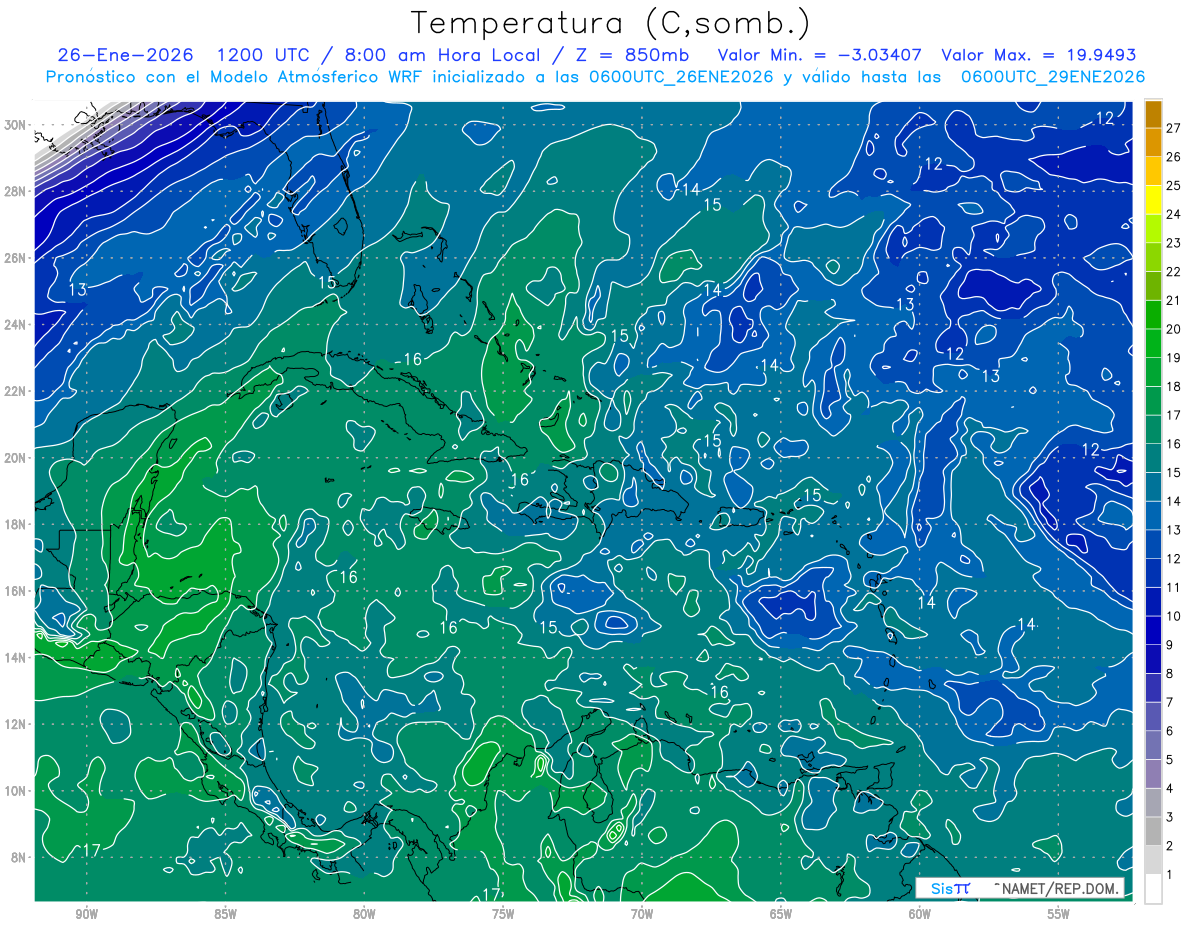1200x927 pixels.
Task: Click the 24N latitude axis label
Action: point(17,324)
